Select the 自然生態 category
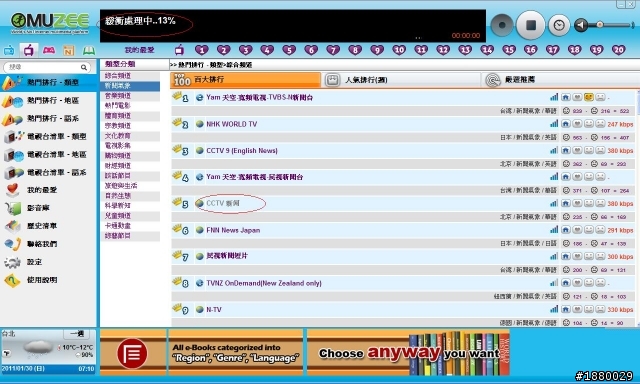640x384 pixels. pos(130,196)
